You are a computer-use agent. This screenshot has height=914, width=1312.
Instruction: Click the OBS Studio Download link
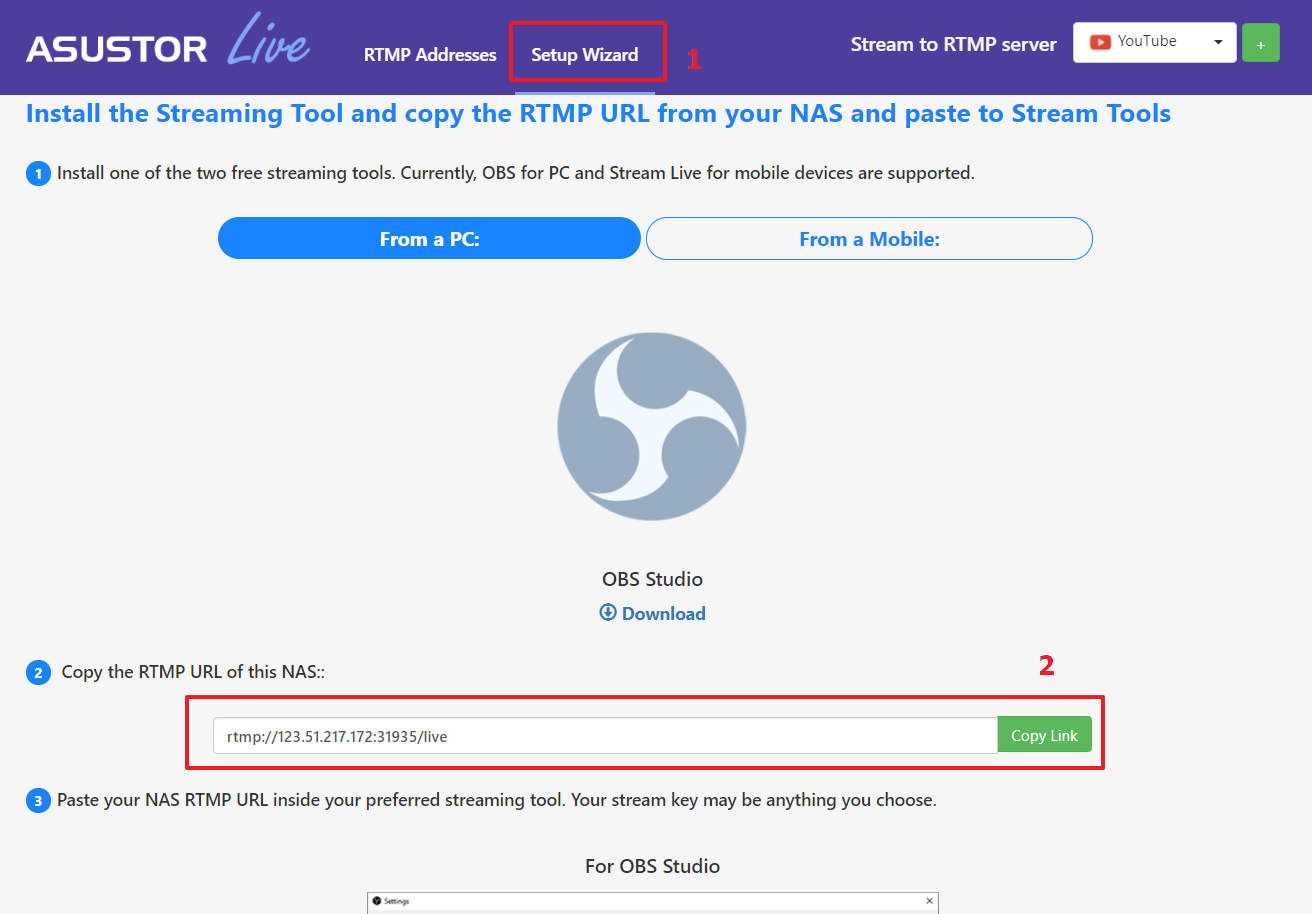(652, 613)
